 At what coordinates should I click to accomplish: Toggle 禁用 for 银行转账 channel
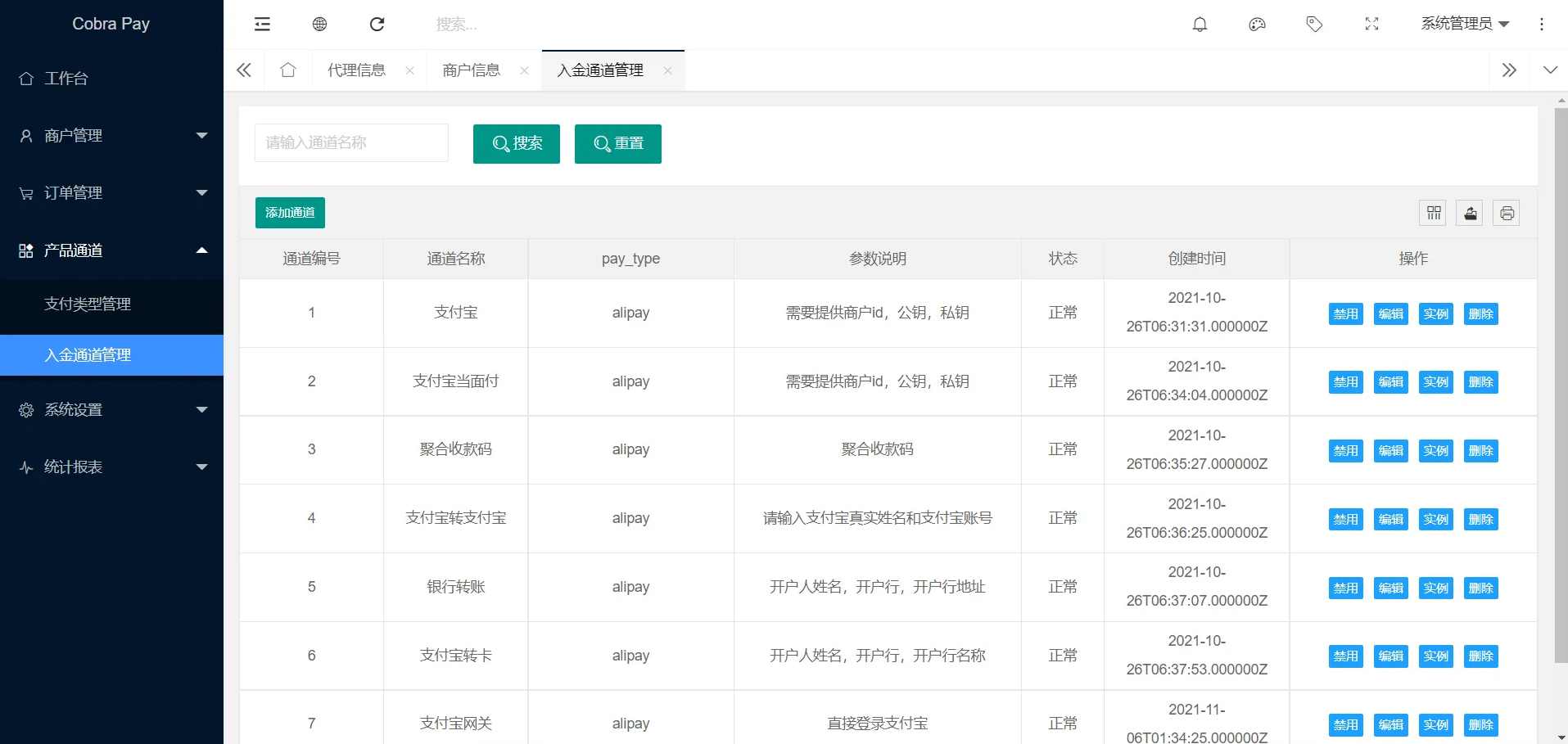tap(1344, 587)
